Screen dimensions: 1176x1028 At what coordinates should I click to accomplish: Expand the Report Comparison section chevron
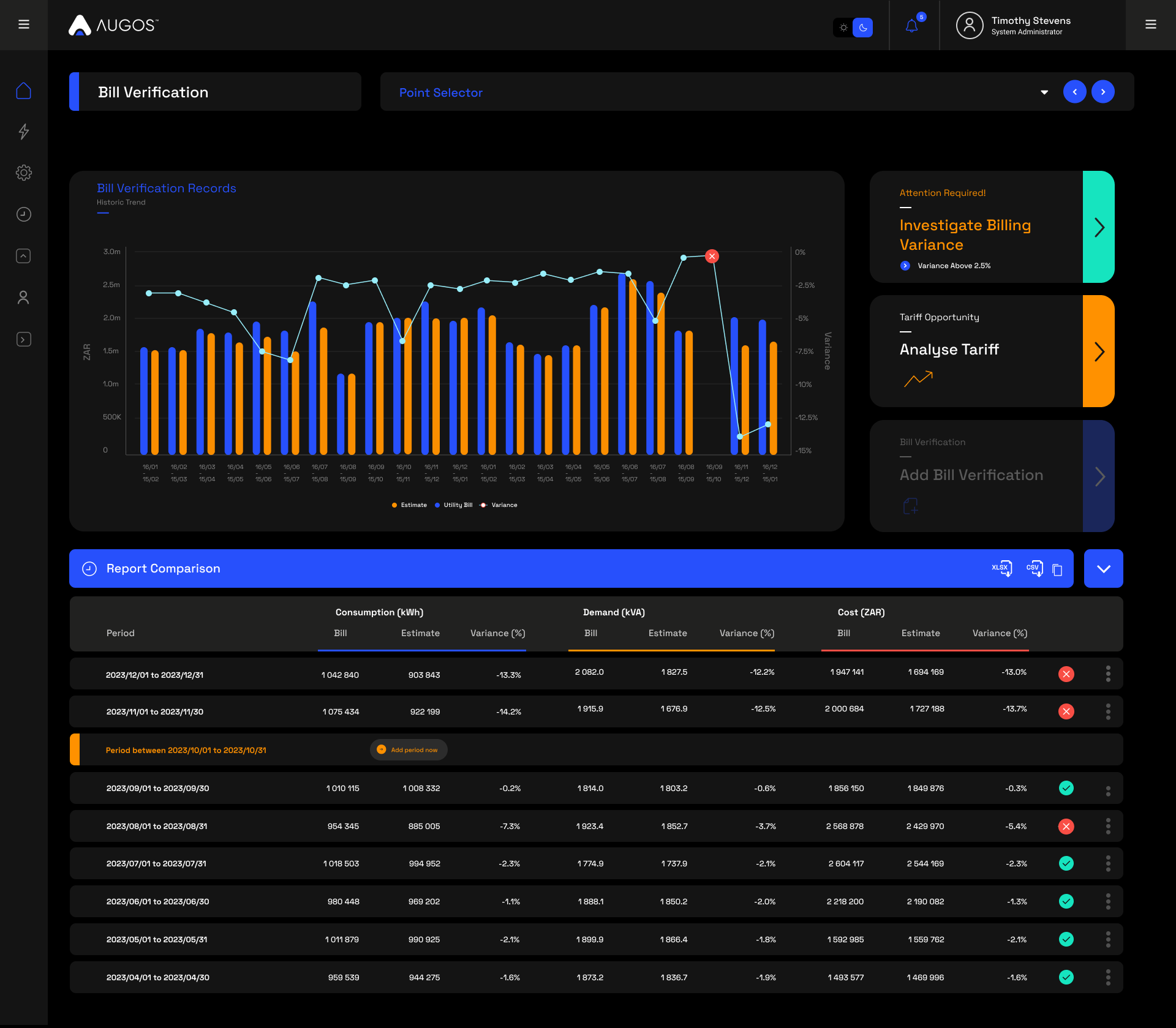coord(1104,569)
